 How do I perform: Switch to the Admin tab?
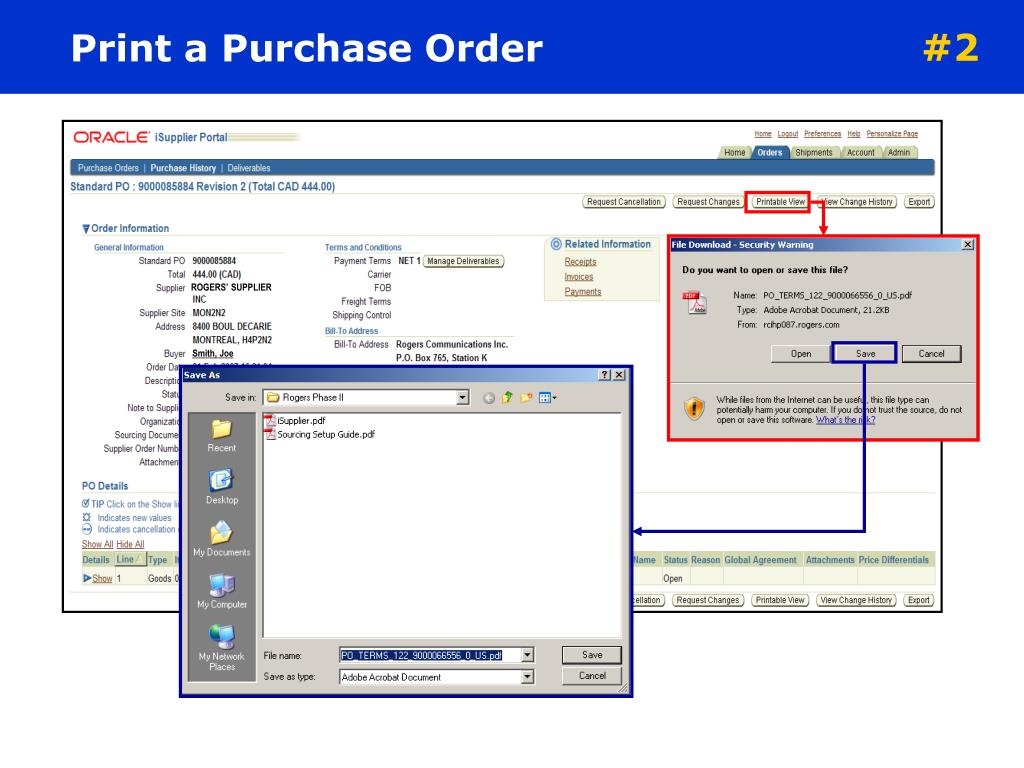[x=899, y=152]
